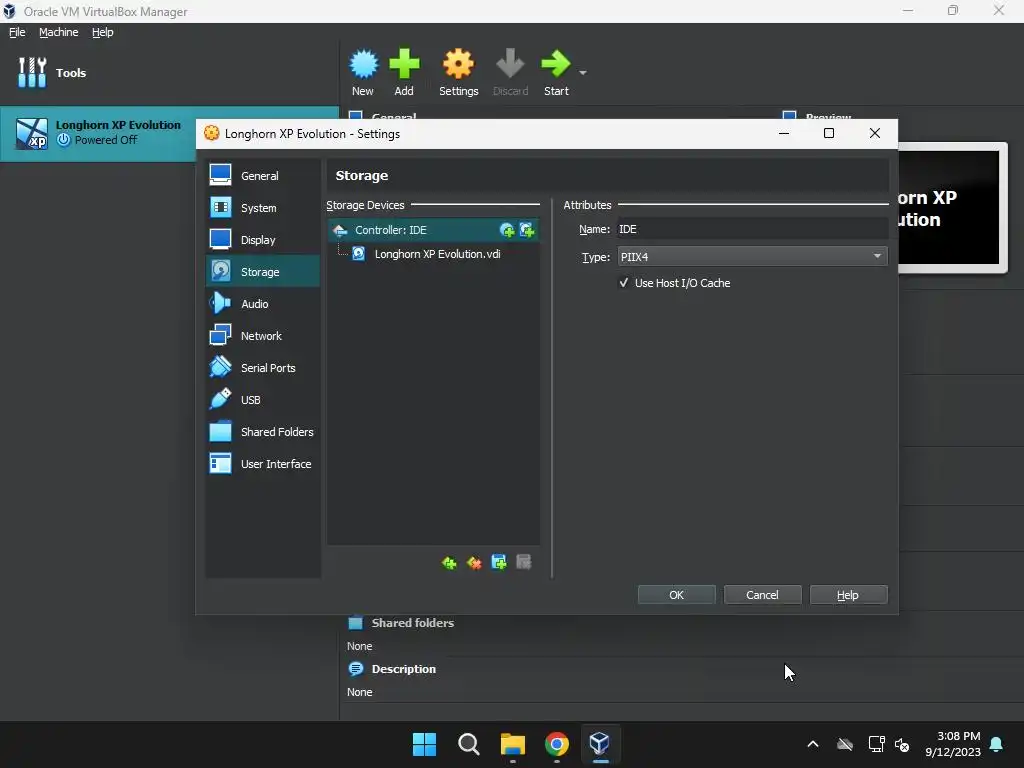Open the controller Type PIIX4 dropdown

tap(752, 257)
